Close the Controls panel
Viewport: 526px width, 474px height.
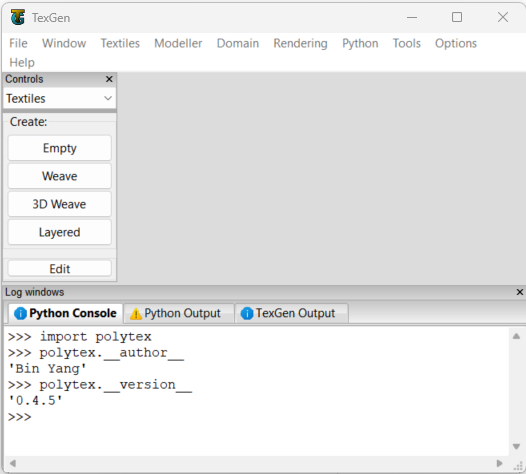(x=109, y=79)
